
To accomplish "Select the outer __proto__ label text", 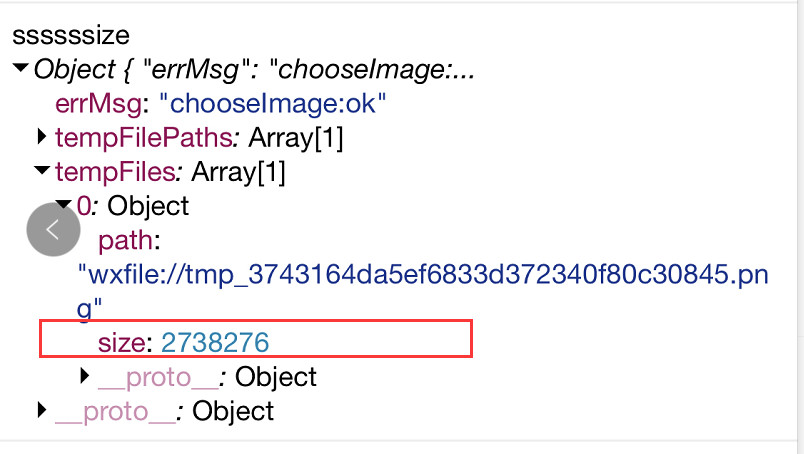I will tap(115, 412).
